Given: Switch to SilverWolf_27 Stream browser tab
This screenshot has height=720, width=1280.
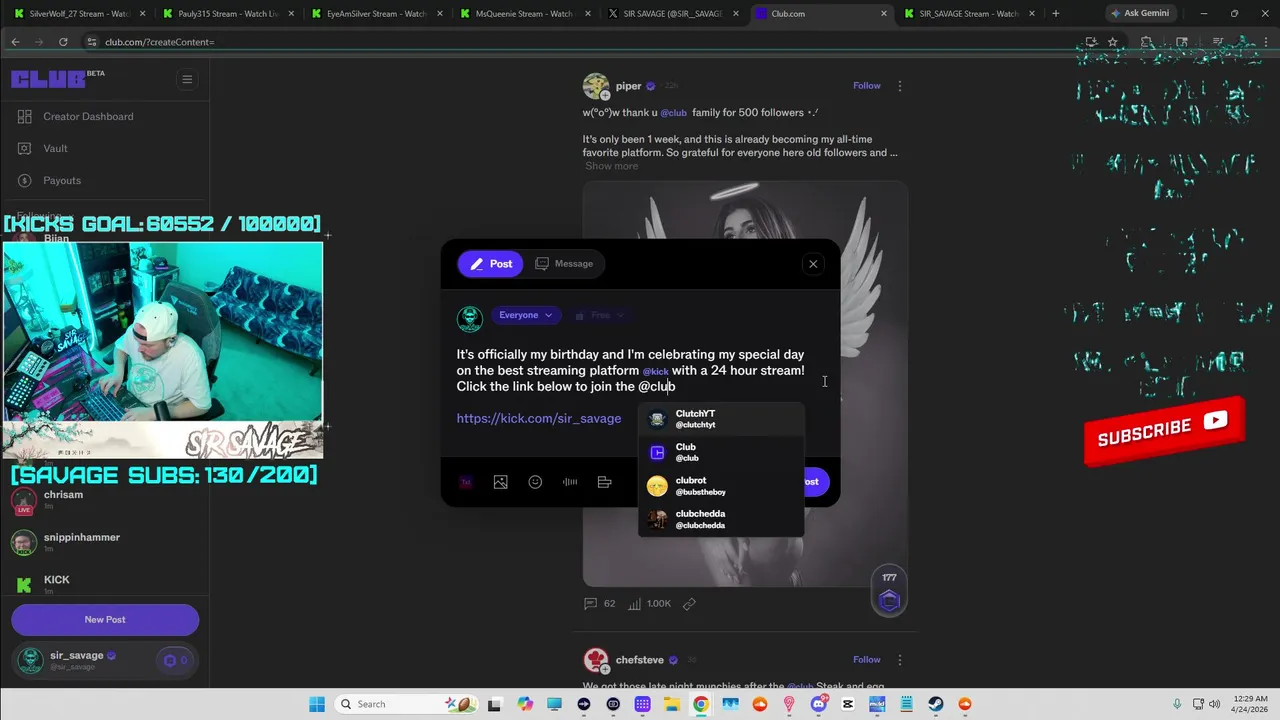Looking at the screenshot, I should (80, 14).
